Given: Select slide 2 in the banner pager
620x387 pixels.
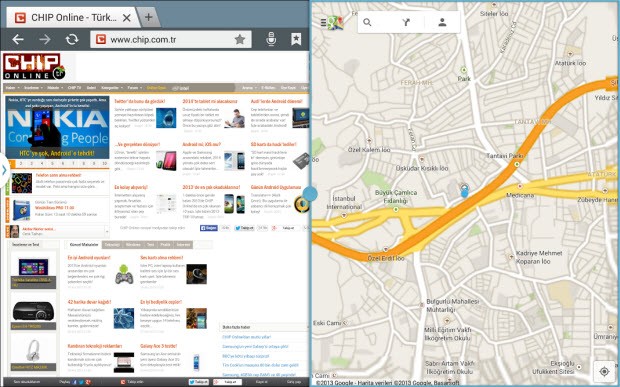Looking at the screenshot, I should [21, 163].
